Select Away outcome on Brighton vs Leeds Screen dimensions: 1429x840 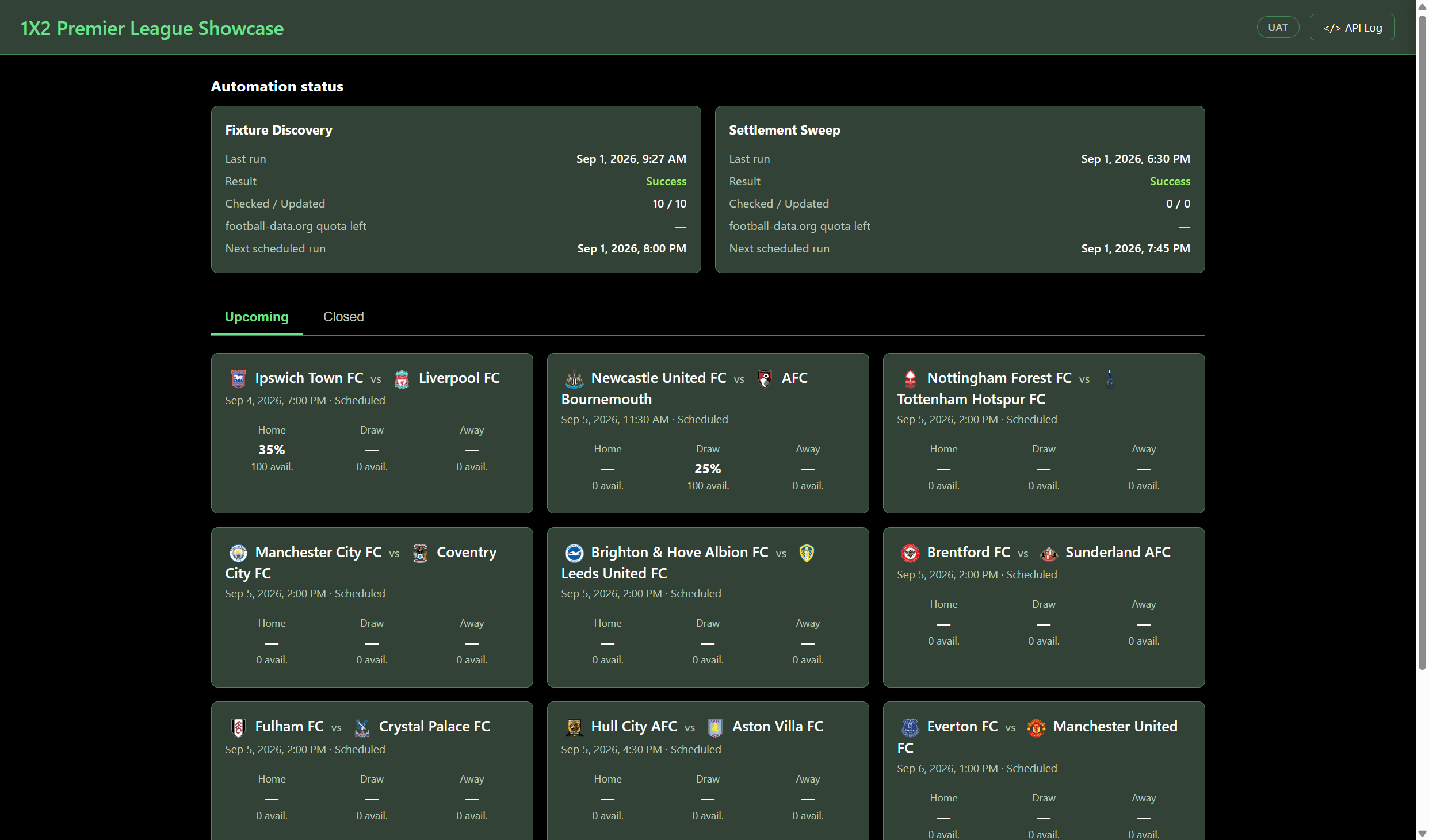point(808,642)
